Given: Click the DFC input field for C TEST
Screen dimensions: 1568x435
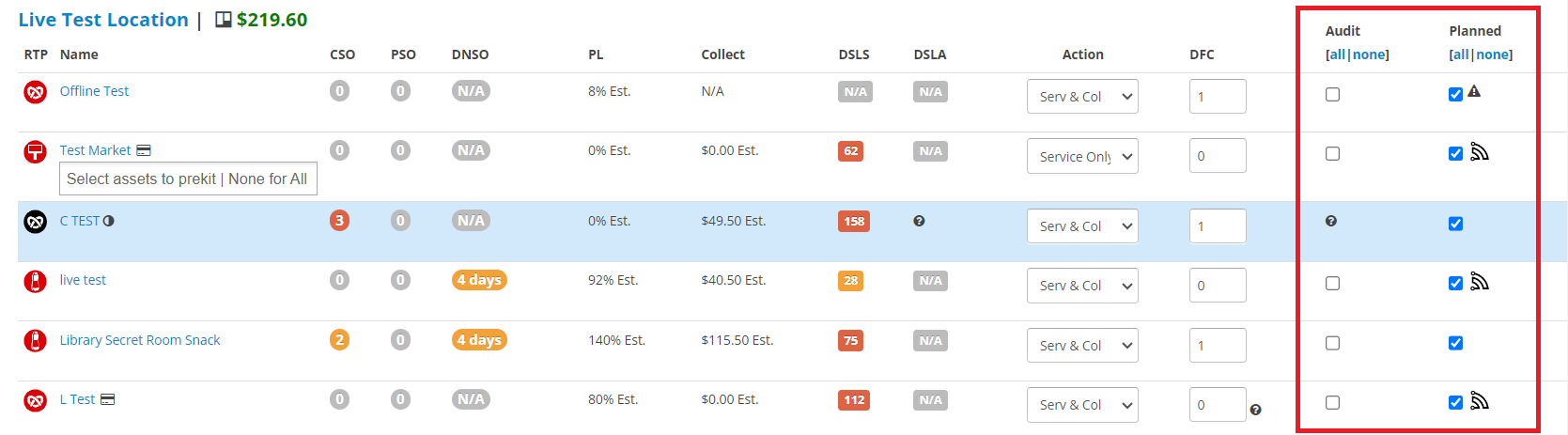Looking at the screenshot, I should coord(1218,226).
